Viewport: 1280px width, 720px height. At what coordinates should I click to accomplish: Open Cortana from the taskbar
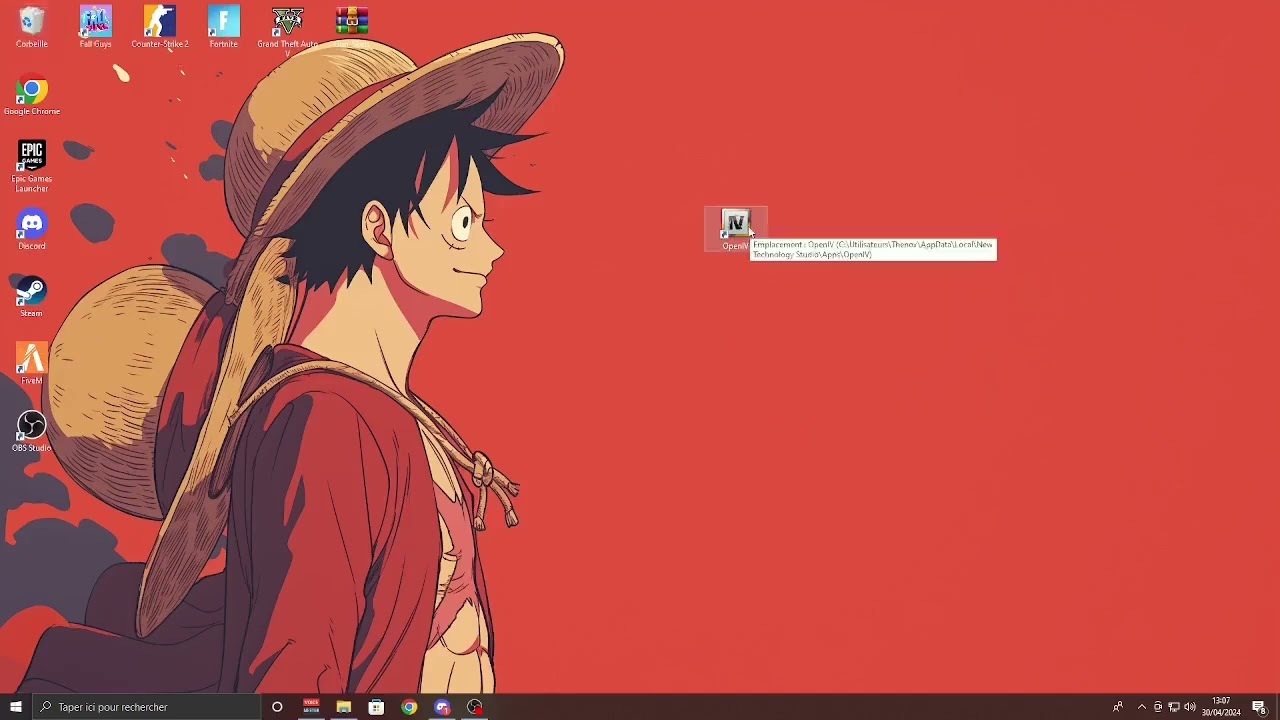click(277, 707)
